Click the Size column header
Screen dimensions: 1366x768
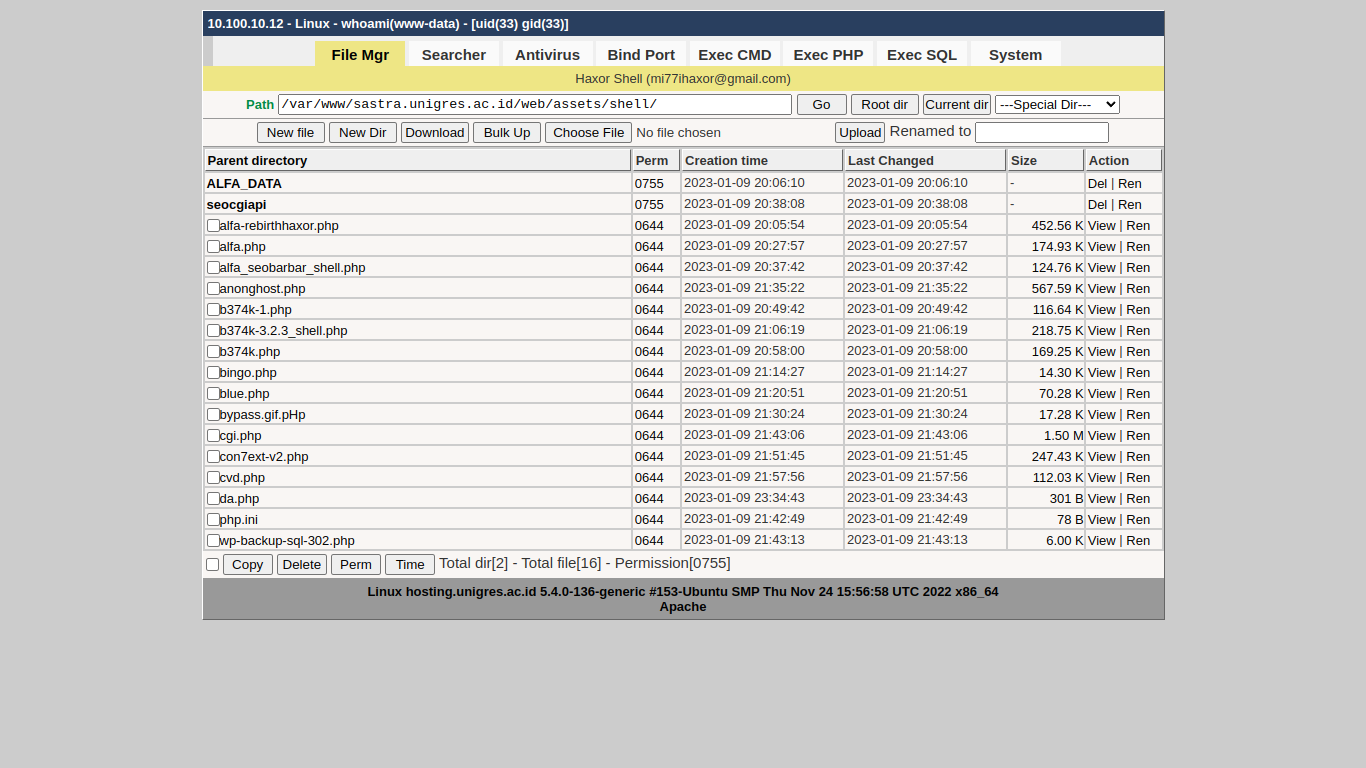[1045, 160]
